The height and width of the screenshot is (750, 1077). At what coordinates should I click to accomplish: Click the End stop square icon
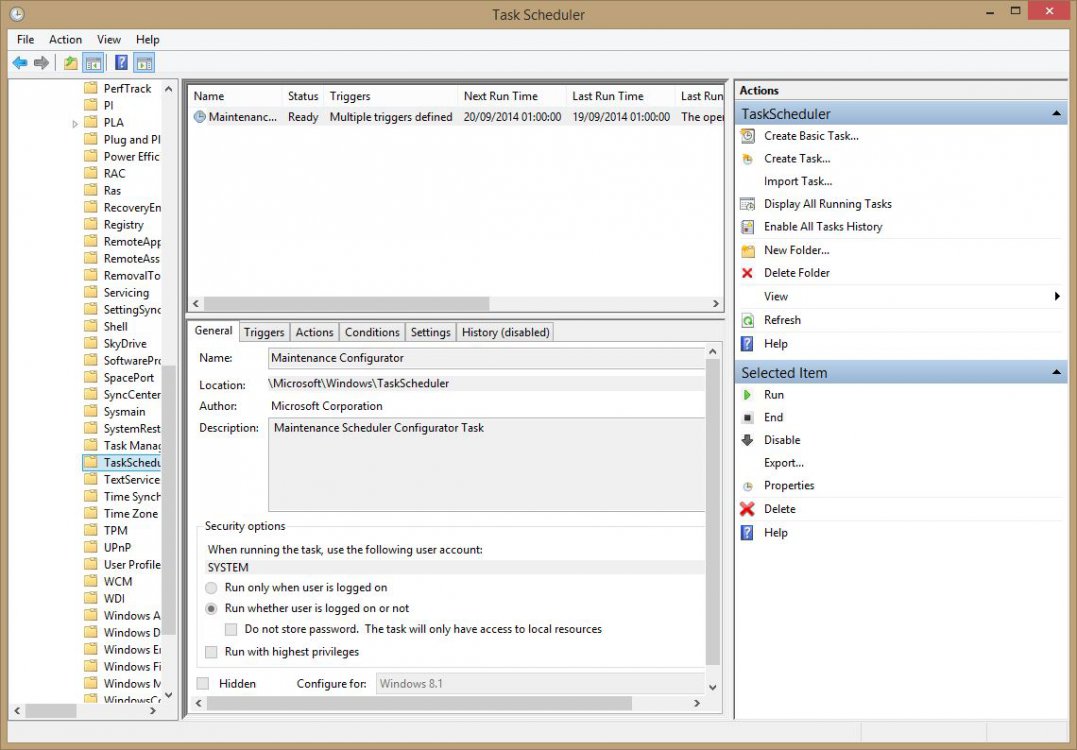click(747, 418)
